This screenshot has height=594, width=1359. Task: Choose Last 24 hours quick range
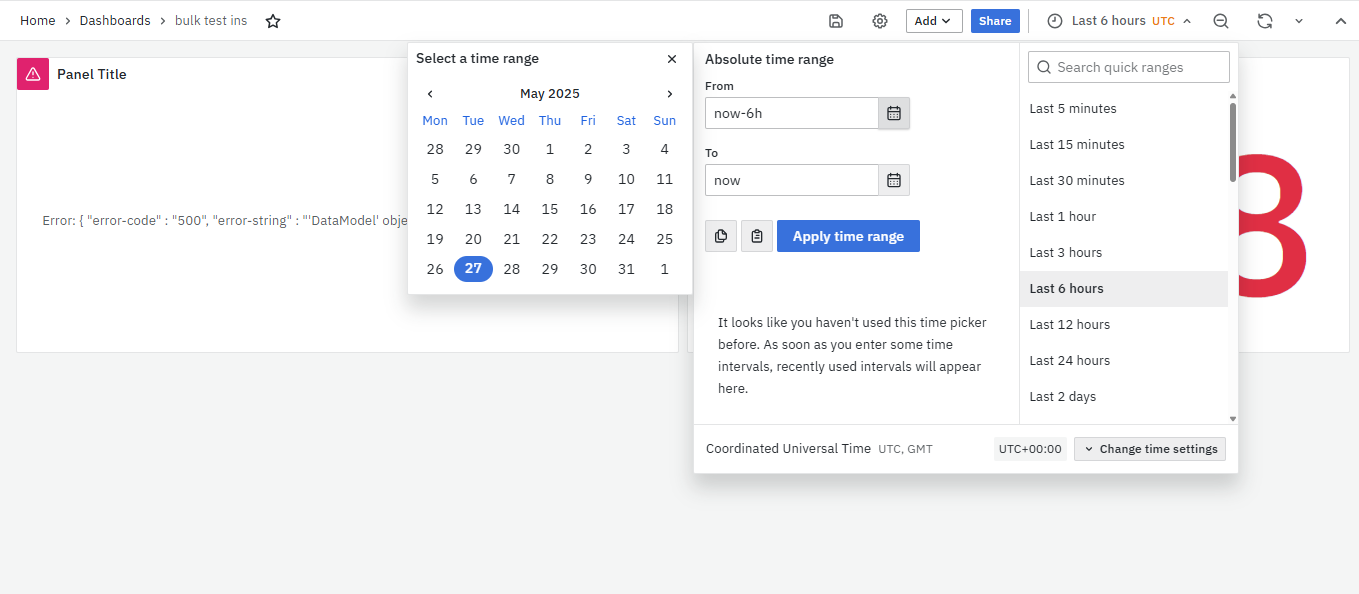[x=1070, y=361]
